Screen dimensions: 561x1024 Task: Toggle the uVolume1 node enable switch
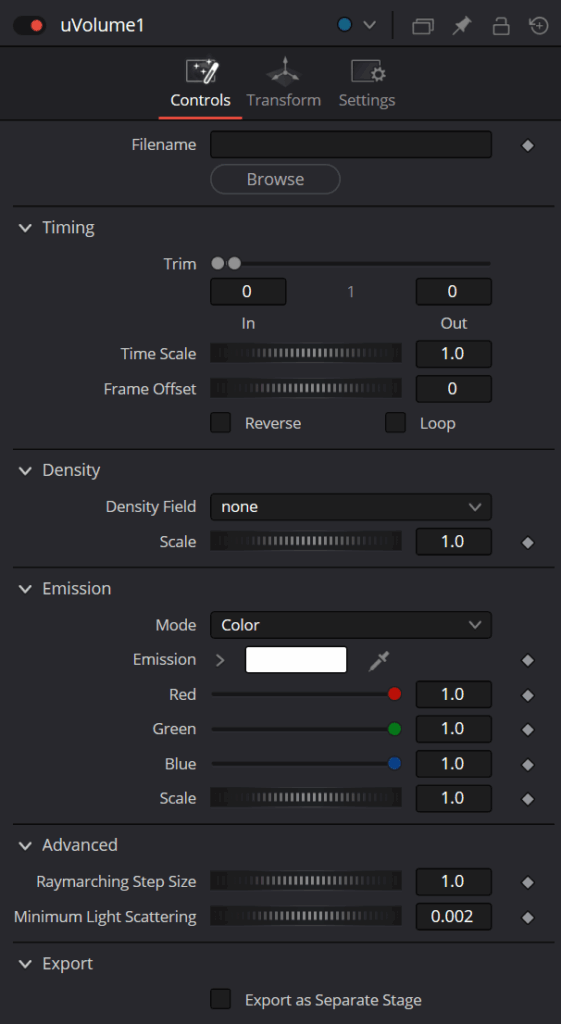29,26
